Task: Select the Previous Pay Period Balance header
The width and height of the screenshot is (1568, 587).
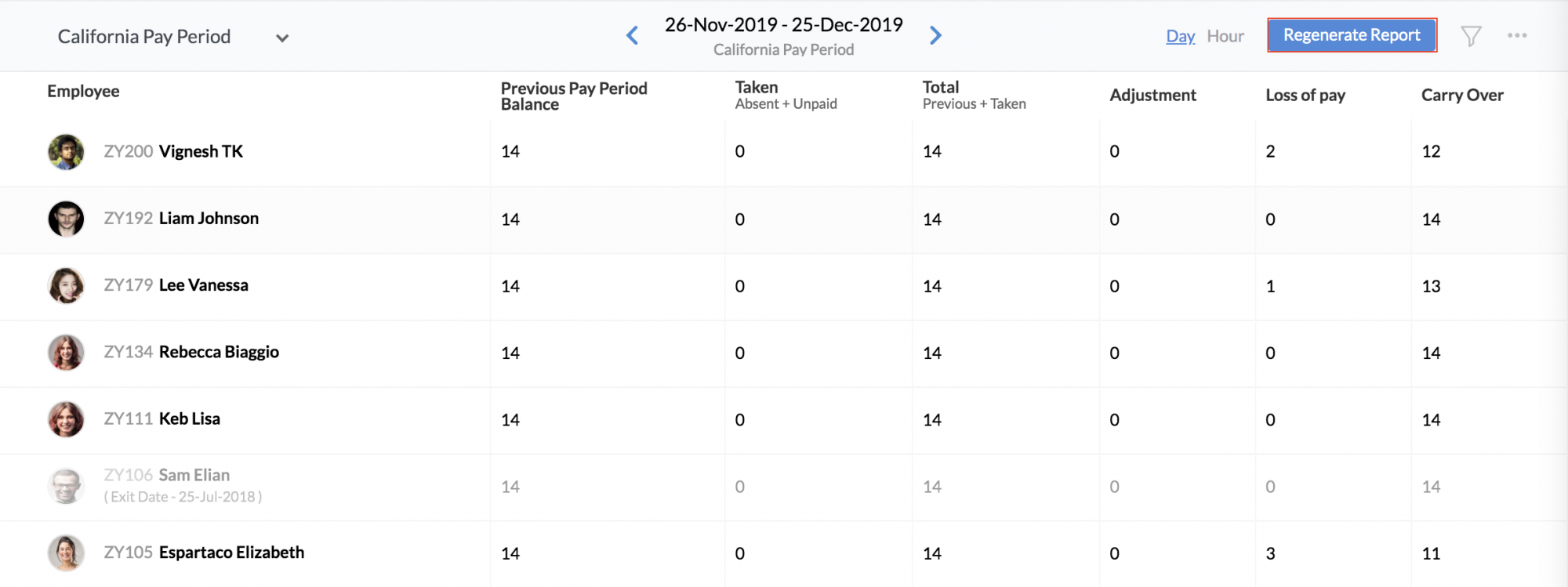Action: 574,96
